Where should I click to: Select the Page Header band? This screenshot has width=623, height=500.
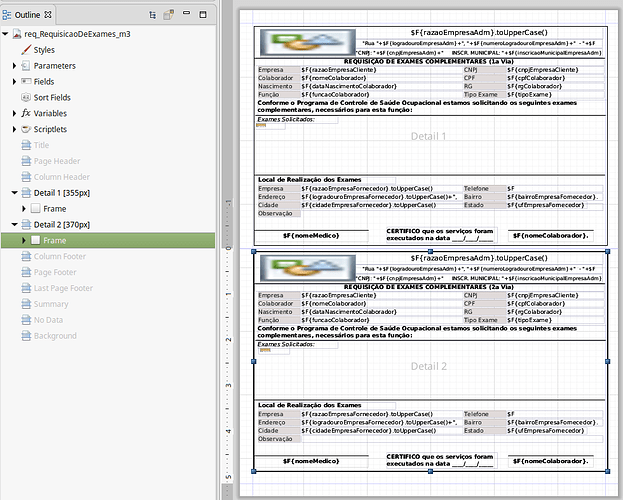click(57, 161)
